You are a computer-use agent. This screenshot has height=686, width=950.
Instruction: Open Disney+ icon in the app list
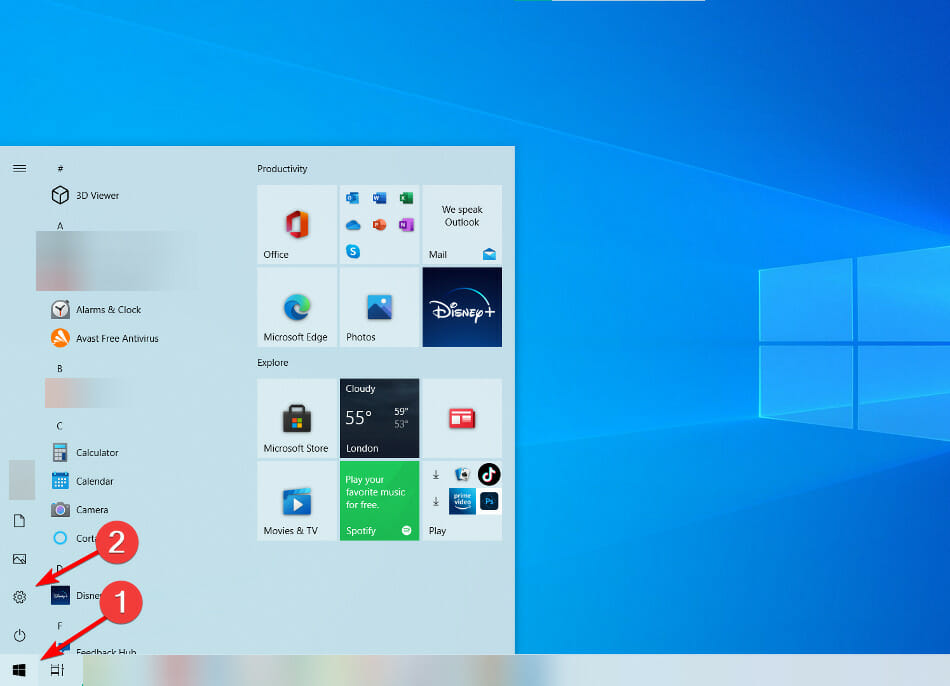pyautogui.click(x=60, y=595)
